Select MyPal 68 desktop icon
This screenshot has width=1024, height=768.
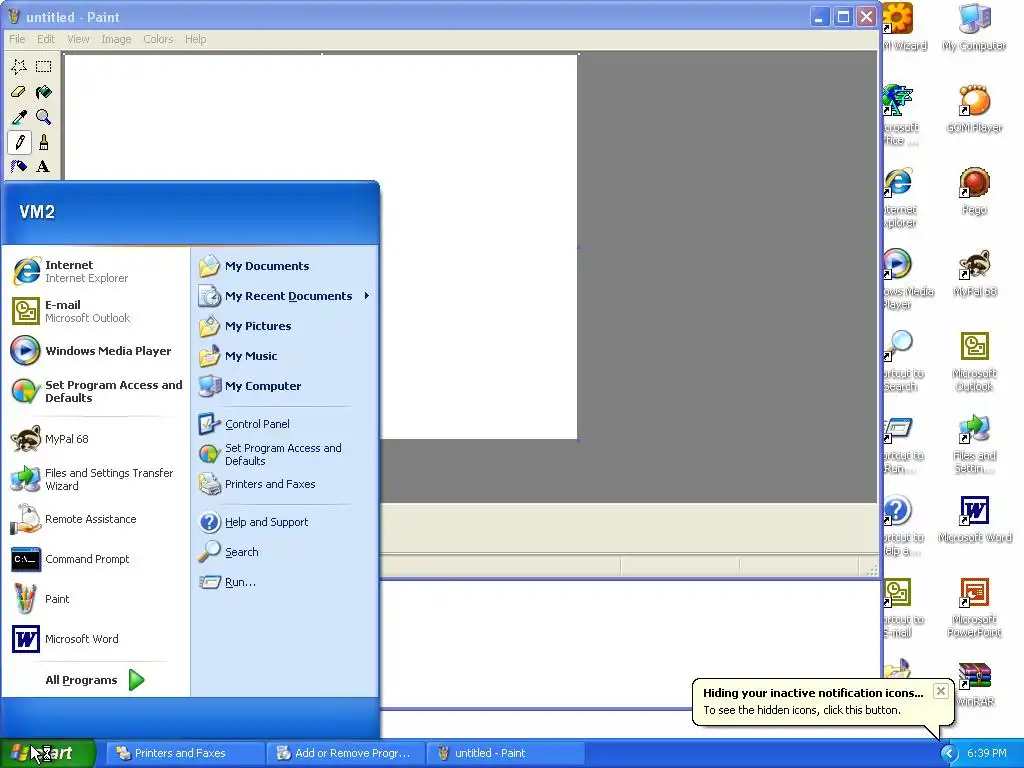(x=974, y=273)
